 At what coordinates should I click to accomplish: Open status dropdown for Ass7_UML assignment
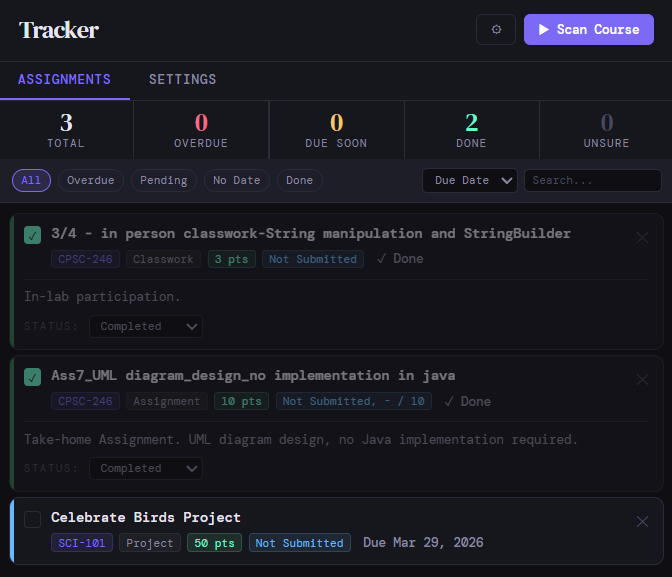(x=146, y=468)
